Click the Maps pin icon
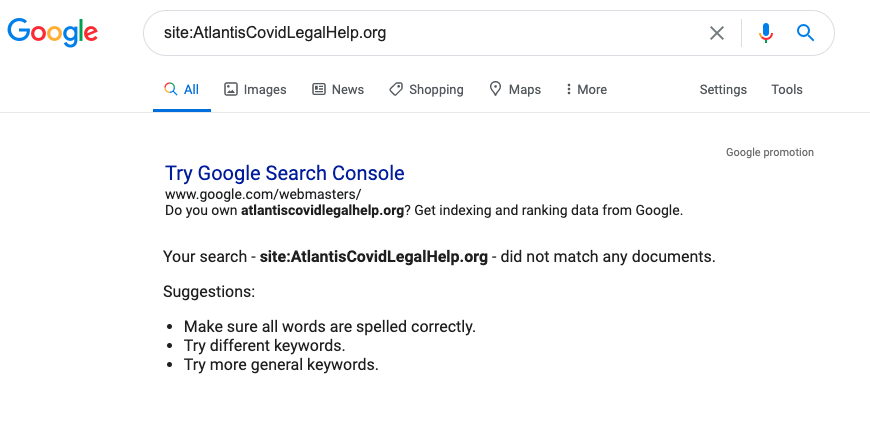870x425 pixels. [495, 89]
